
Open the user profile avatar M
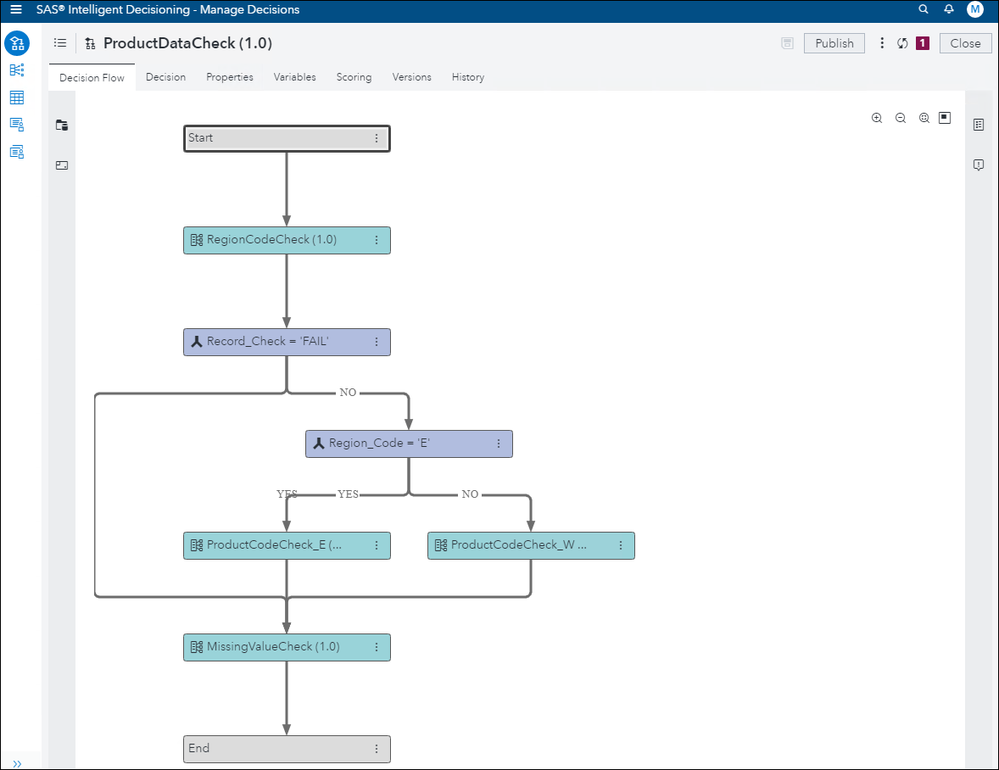coord(975,9)
